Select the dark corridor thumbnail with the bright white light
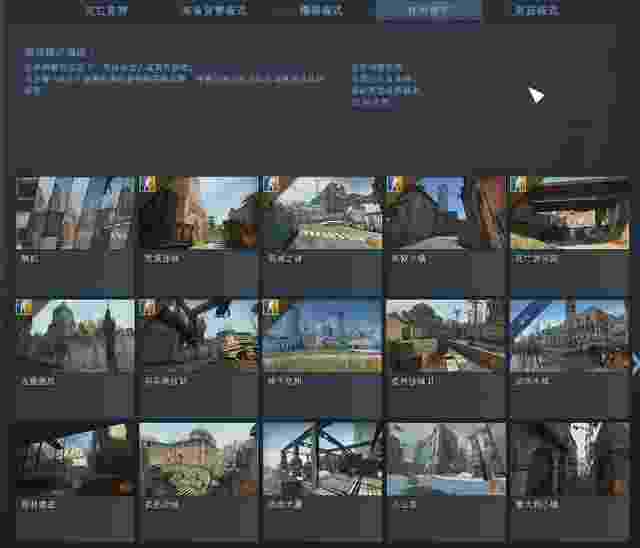This screenshot has height=548, width=640. [x=570, y=459]
